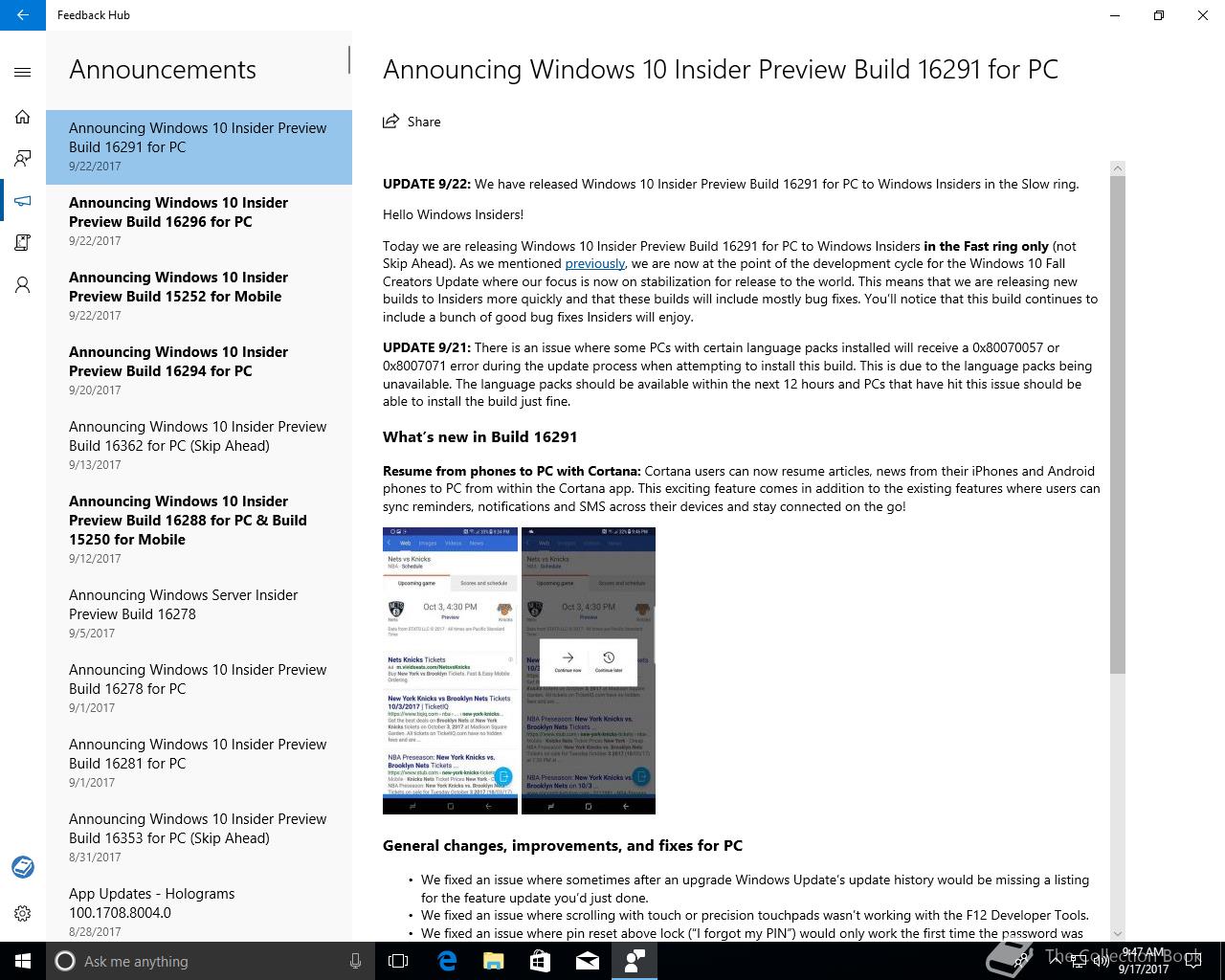The height and width of the screenshot is (980, 1225).
Task: Open Microsoft Edge from taskbar
Action: (447, 961)
